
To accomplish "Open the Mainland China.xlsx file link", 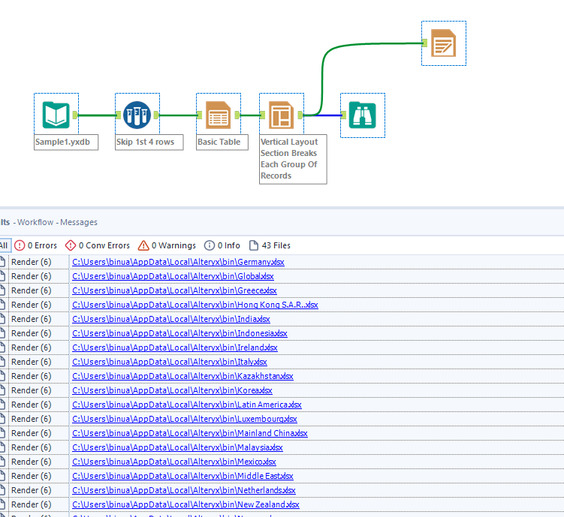I will pyautogui.click(x=190, y=433).
